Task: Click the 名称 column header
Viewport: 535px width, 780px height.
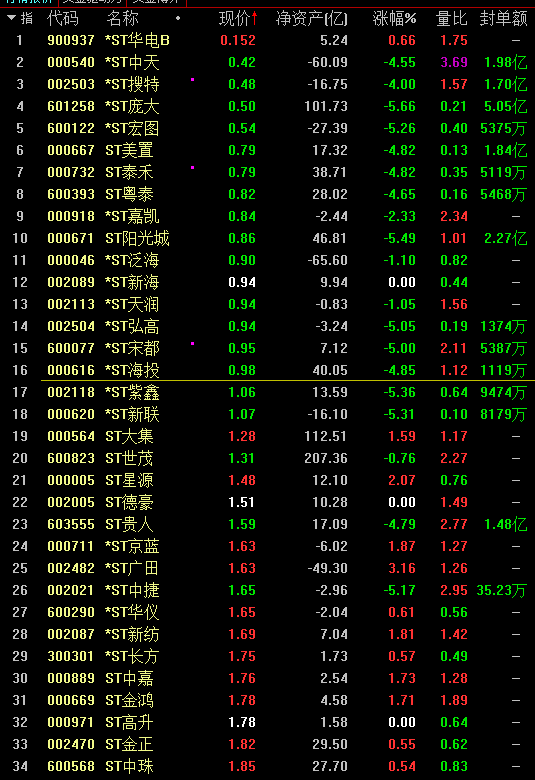Action: (x=122, y=19)
